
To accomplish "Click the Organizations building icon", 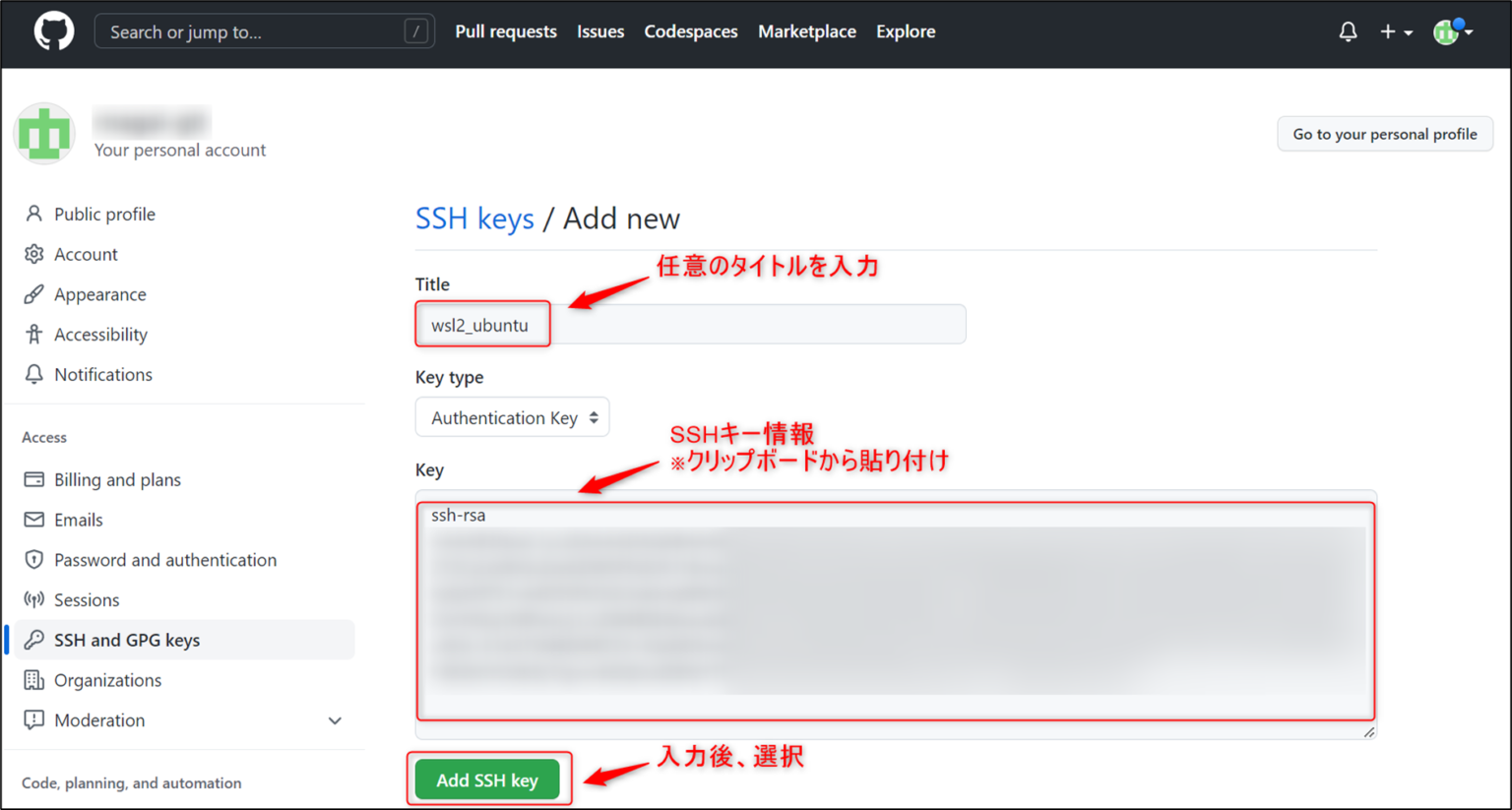I will 34,679.
